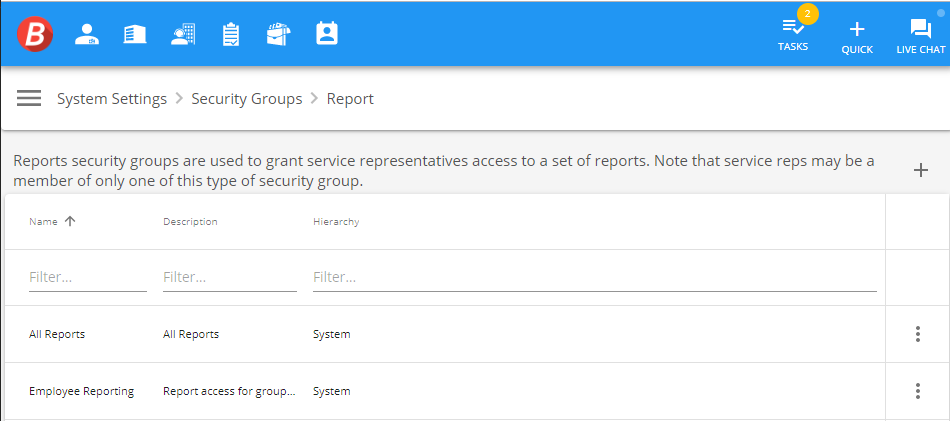This screenshot has height=421, width=950.
Task: Open the contact badge icon
Action: click(x=327, y=33)
